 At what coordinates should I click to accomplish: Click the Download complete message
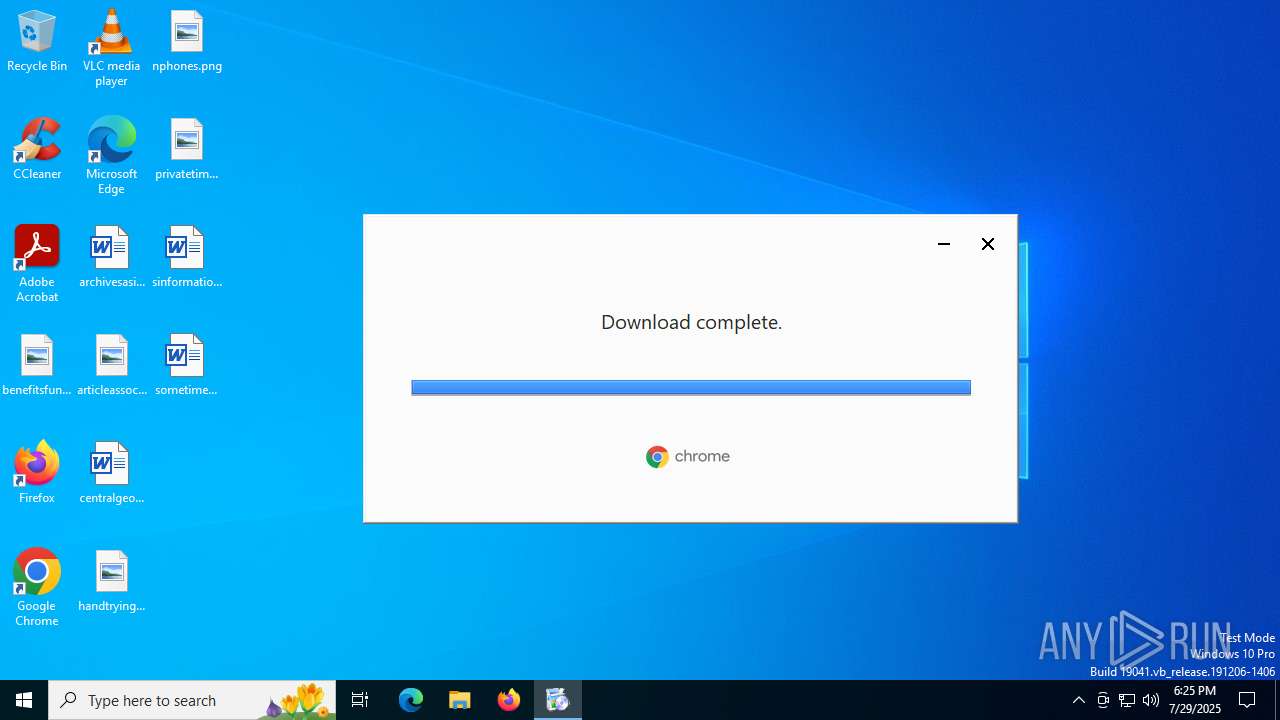[691, 322]
